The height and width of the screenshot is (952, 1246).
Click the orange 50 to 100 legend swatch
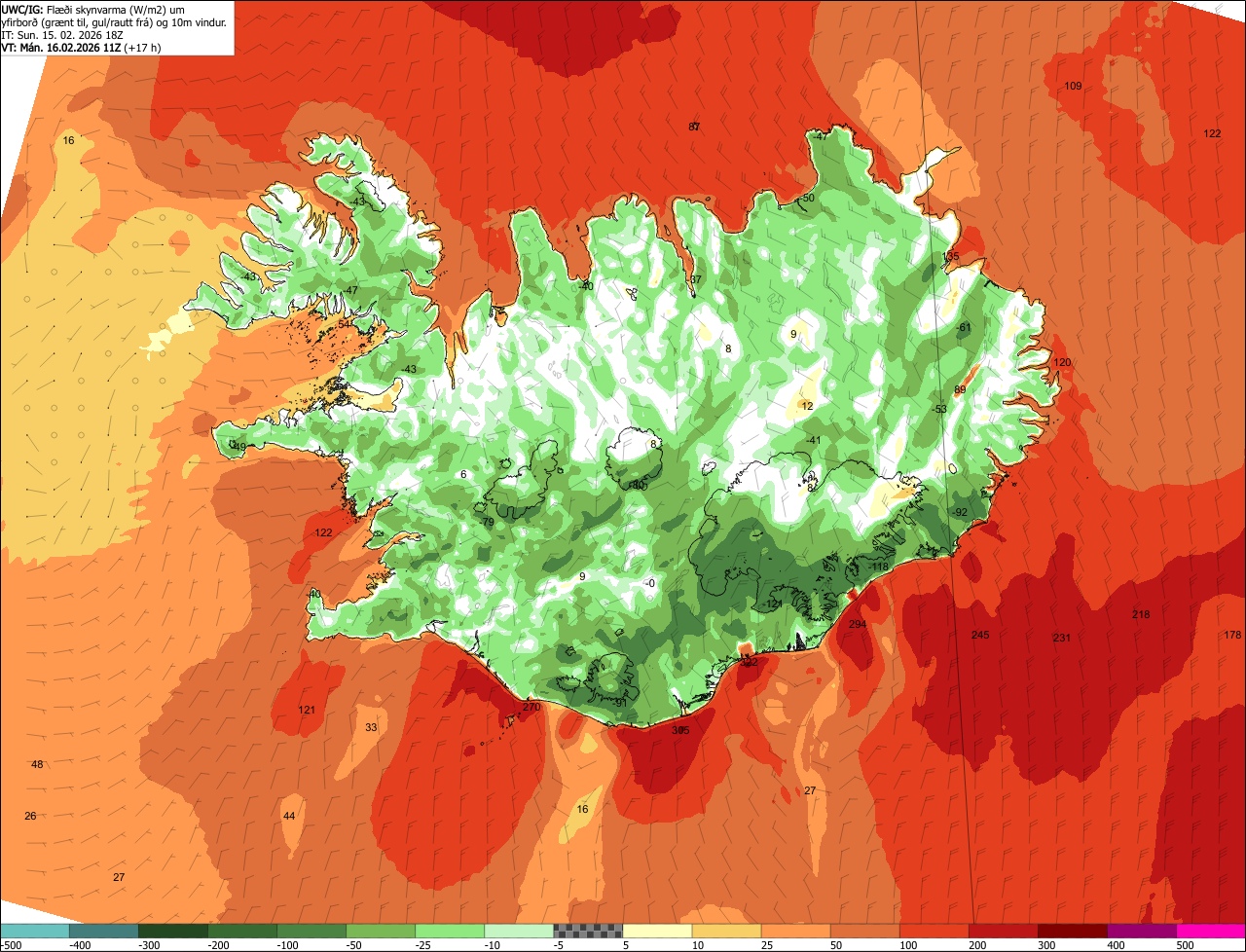(x=864, y=931)
